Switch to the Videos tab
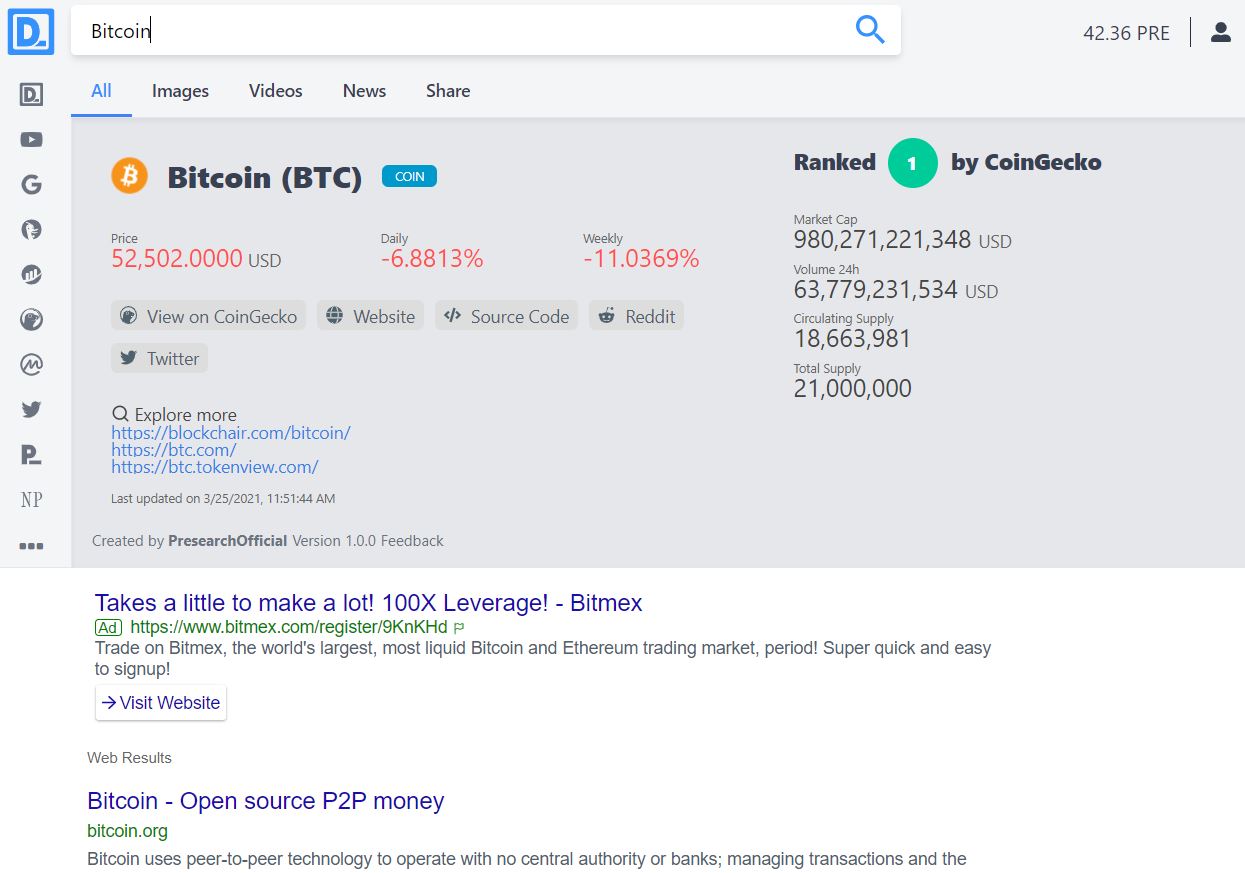This screenshot has height=873, width=1245. point(276,91)
